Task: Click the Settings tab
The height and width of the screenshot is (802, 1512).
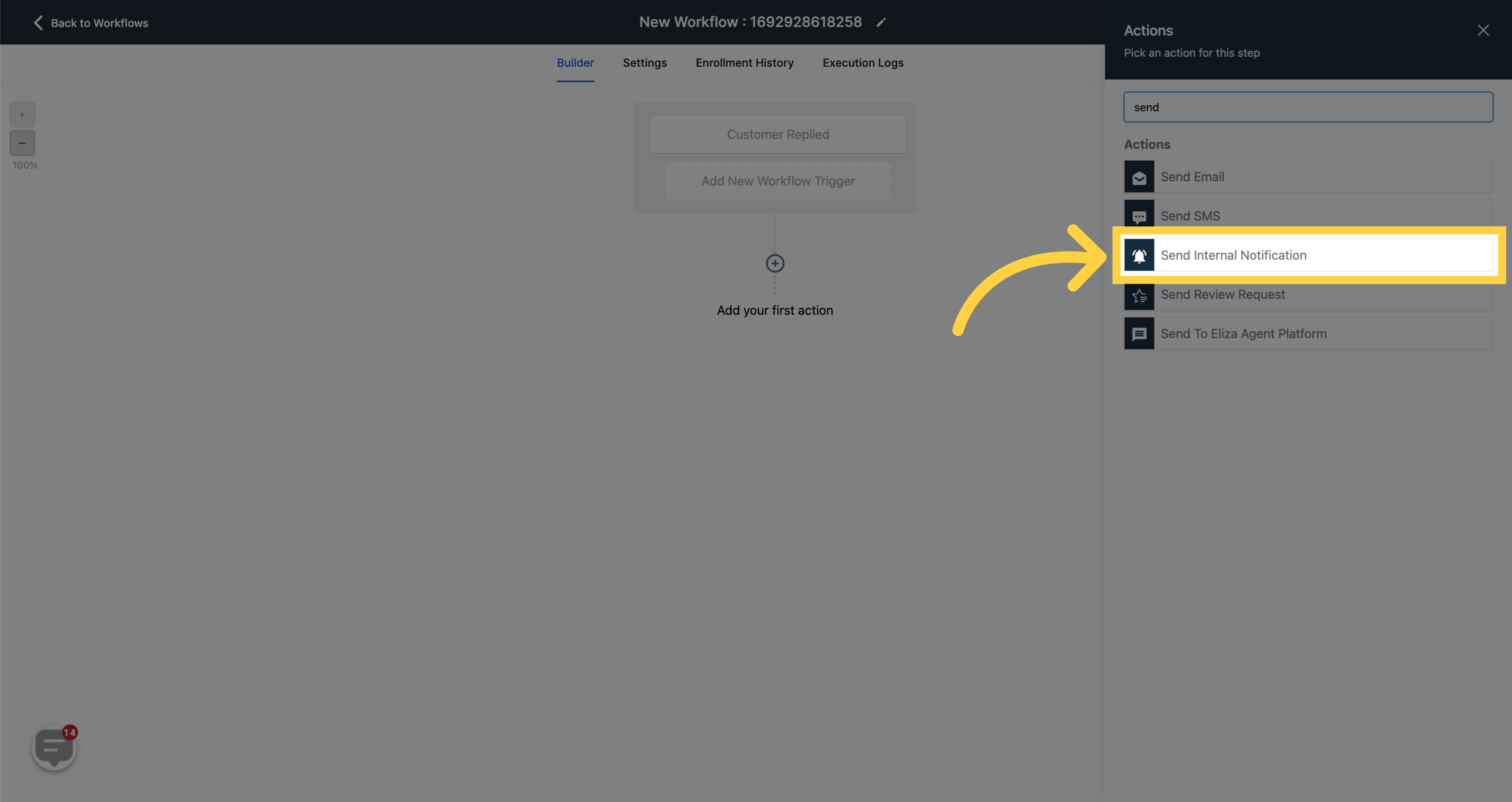Action: coord(645,63)
